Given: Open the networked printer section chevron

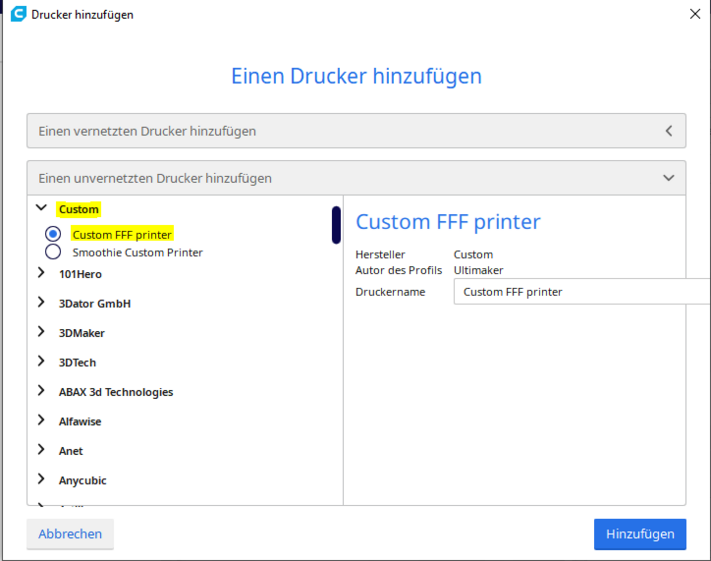Looking at the screenshot, I should point(669,130).
